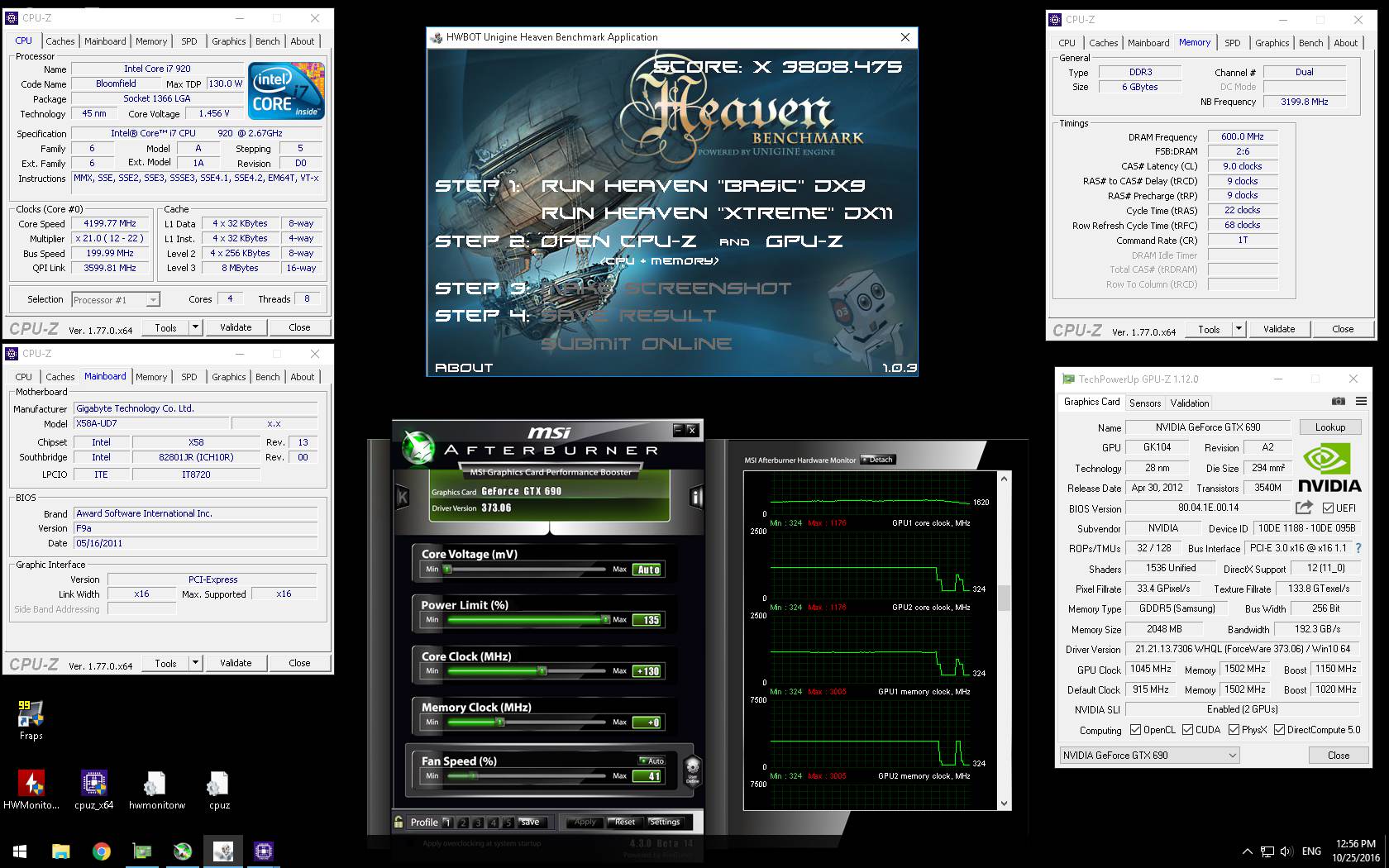Click Afterburner info 'i' side button
The image size is (1389, 868).
(x=696, y=497)
